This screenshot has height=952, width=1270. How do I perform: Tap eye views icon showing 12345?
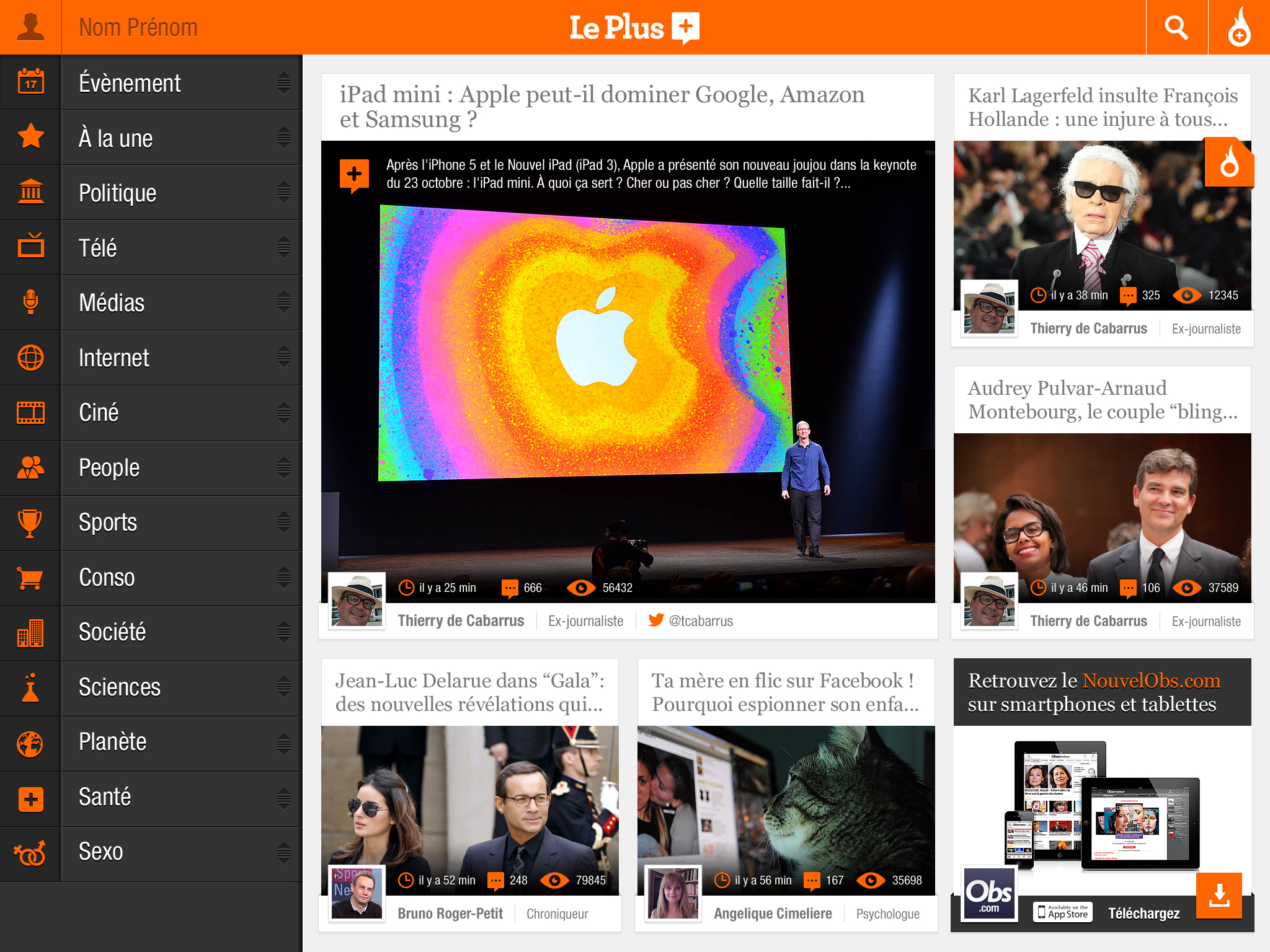point(1187,295)
